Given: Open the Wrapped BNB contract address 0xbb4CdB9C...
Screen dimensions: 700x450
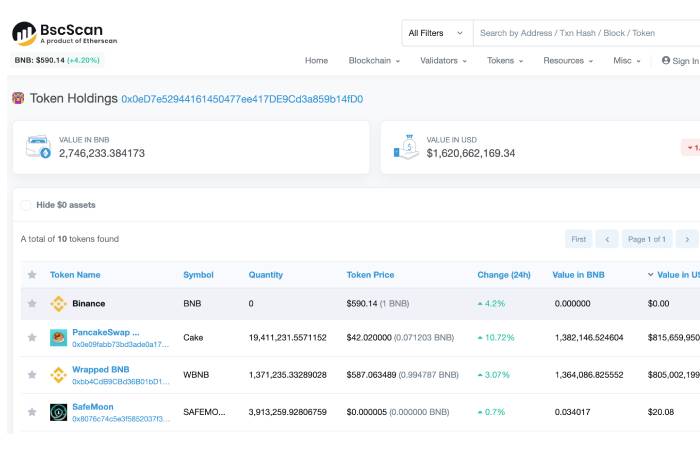Looking at the screenshot, I should 121,382.
